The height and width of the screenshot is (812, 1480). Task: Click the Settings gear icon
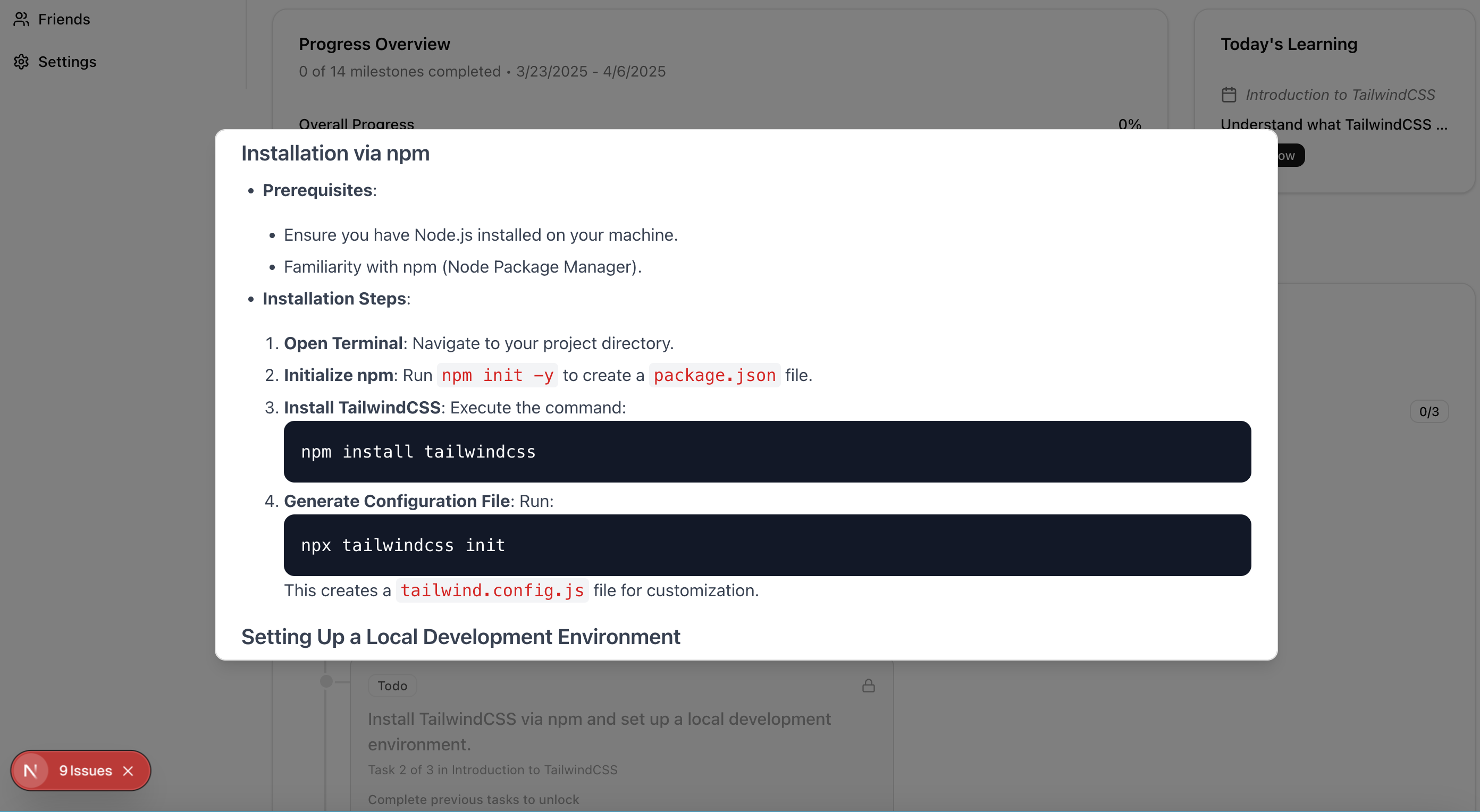(x=21, y=62)
